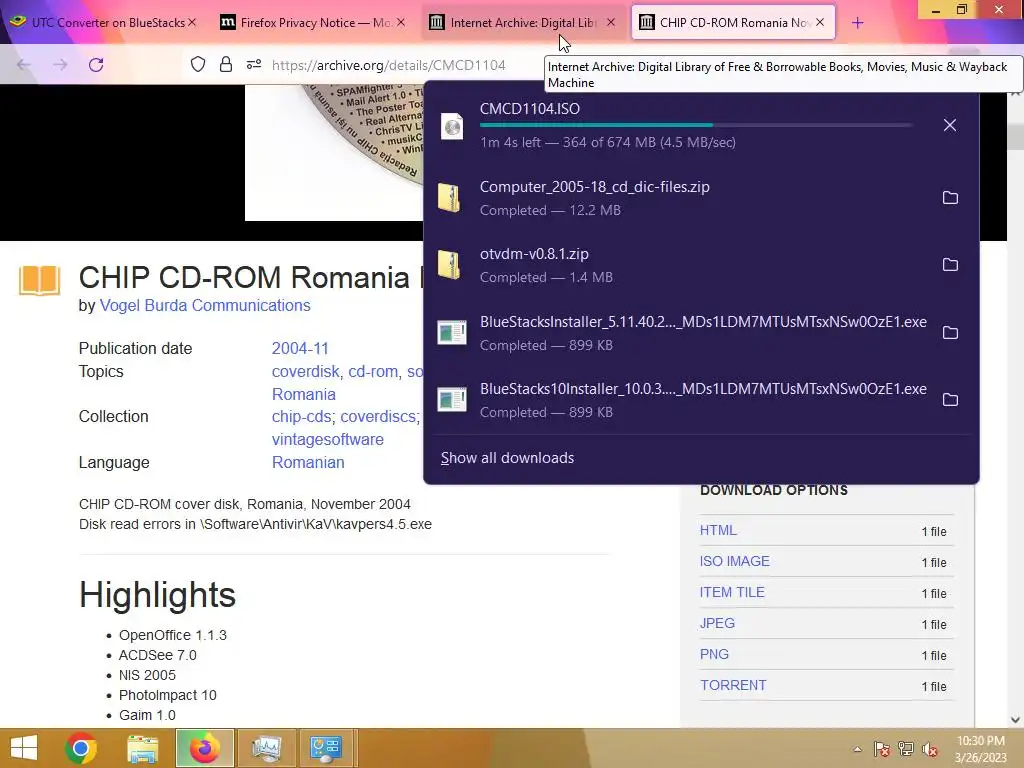This screenshot has width=1024, height=768.
Task: Click the CD-ROM cover image thumbnail
Action: tap(334, 152)
